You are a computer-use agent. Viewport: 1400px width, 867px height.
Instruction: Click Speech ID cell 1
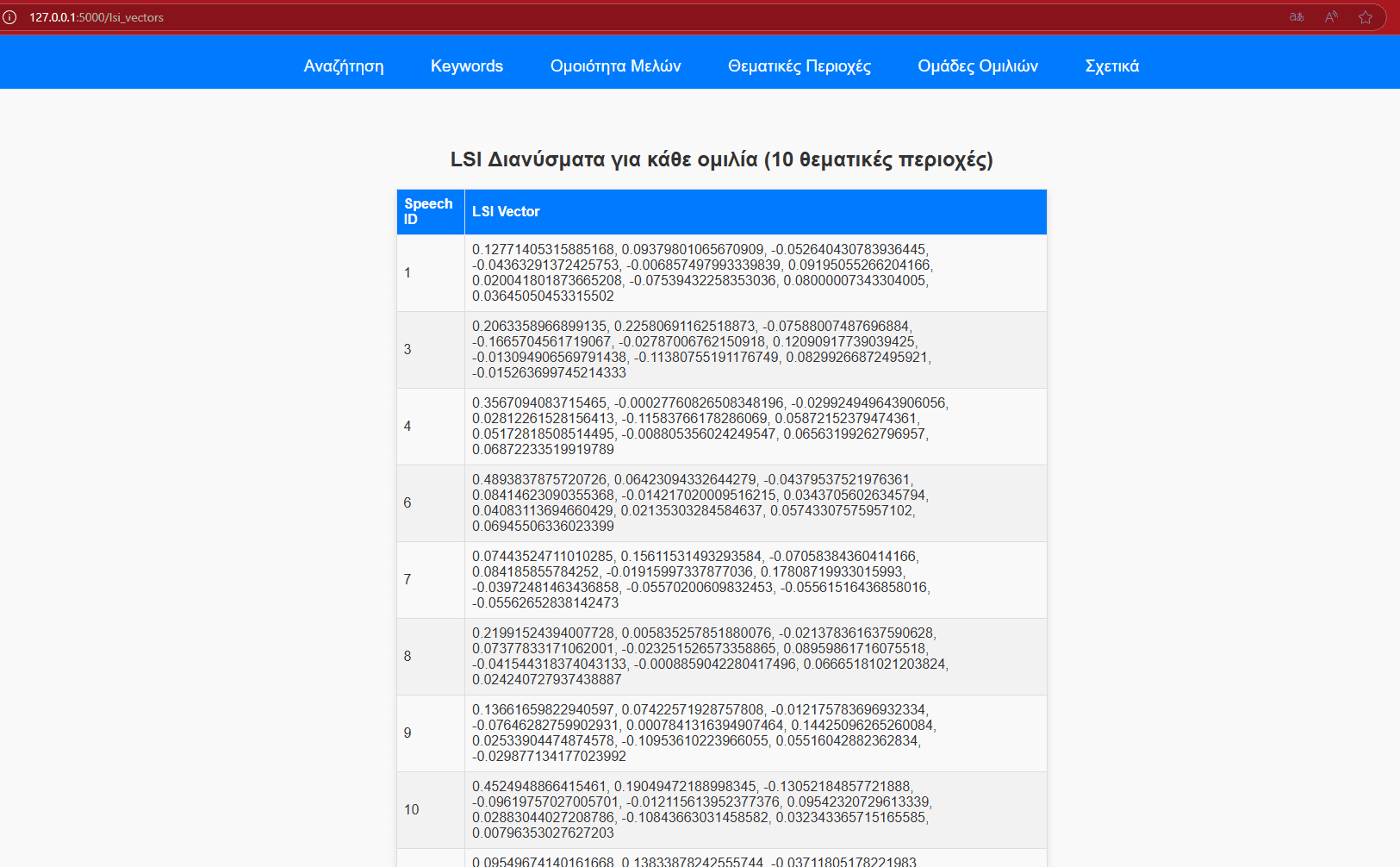(431, 273)
